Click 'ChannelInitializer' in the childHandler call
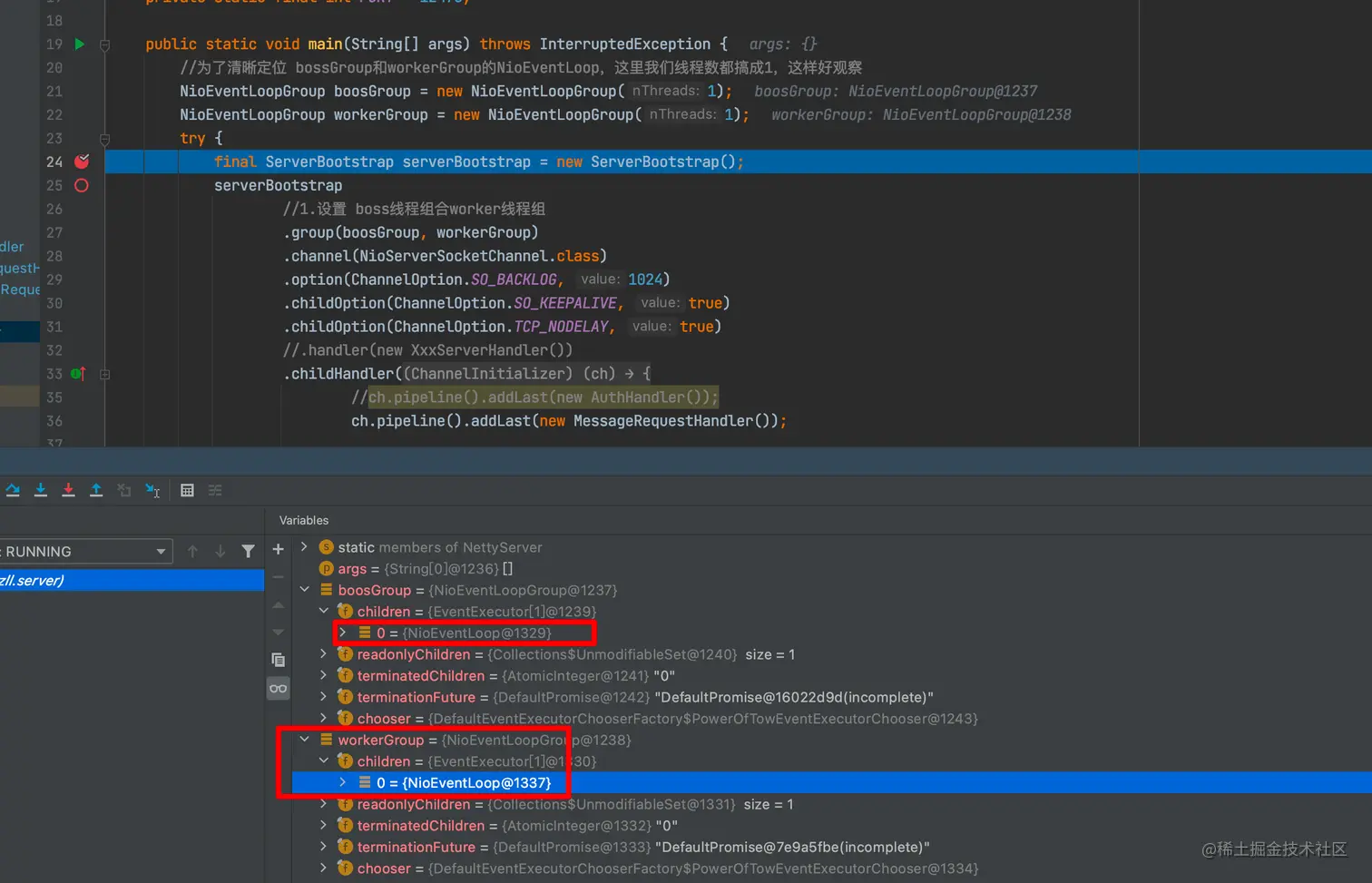 (x=487, y=374)
